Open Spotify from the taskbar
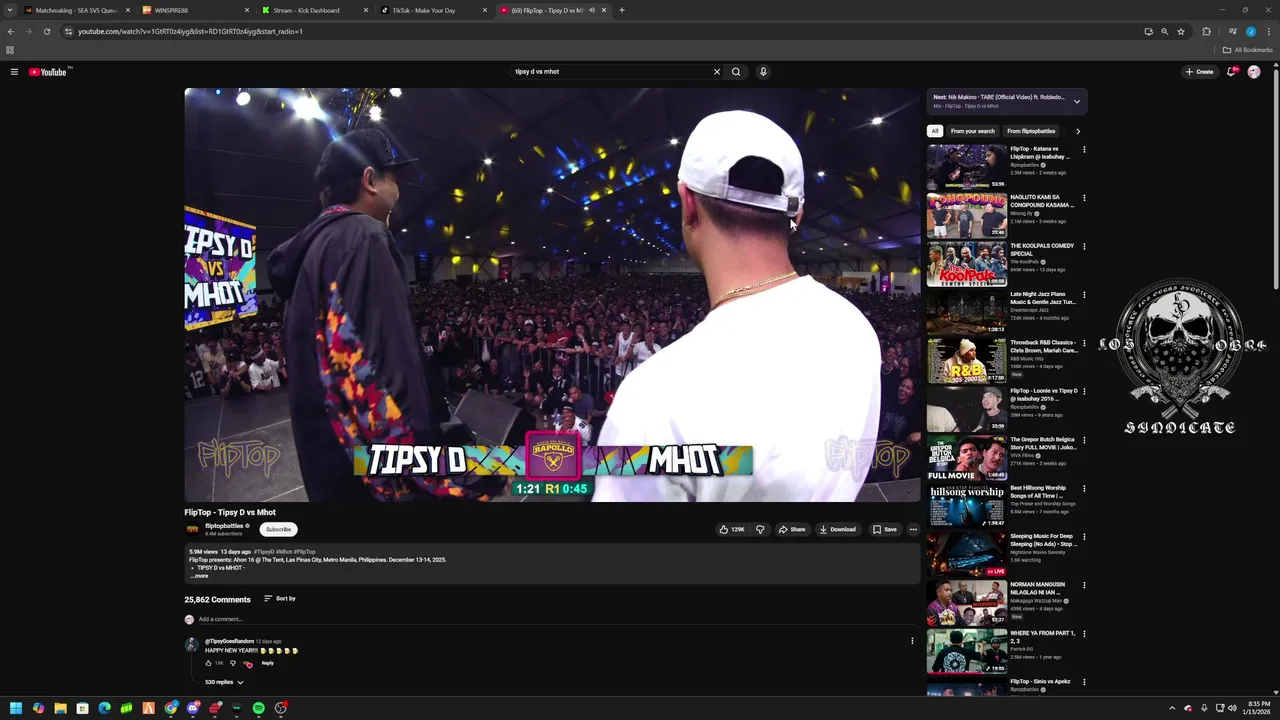Image resolution: width=1280 pixels, height=720 pixels. click(x=259, y=708)
